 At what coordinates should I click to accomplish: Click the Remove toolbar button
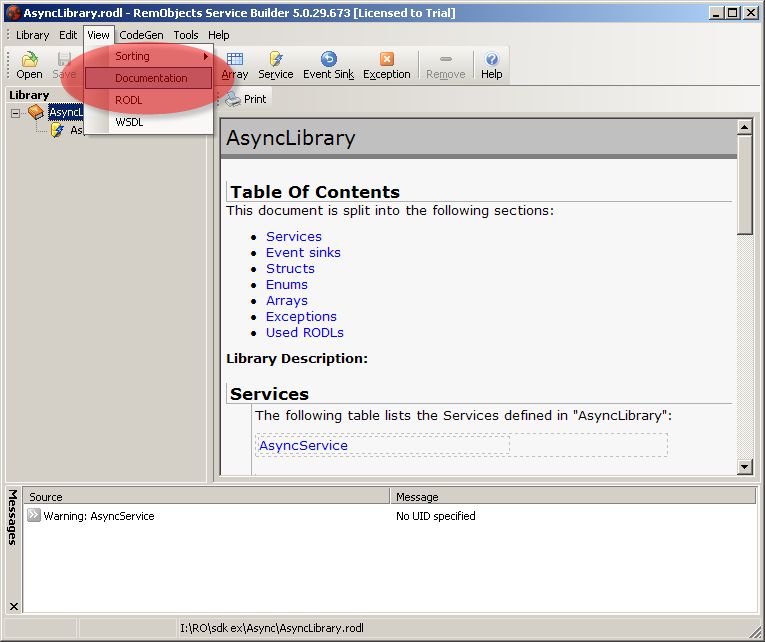pyautogui.click(x=445, y=66)
